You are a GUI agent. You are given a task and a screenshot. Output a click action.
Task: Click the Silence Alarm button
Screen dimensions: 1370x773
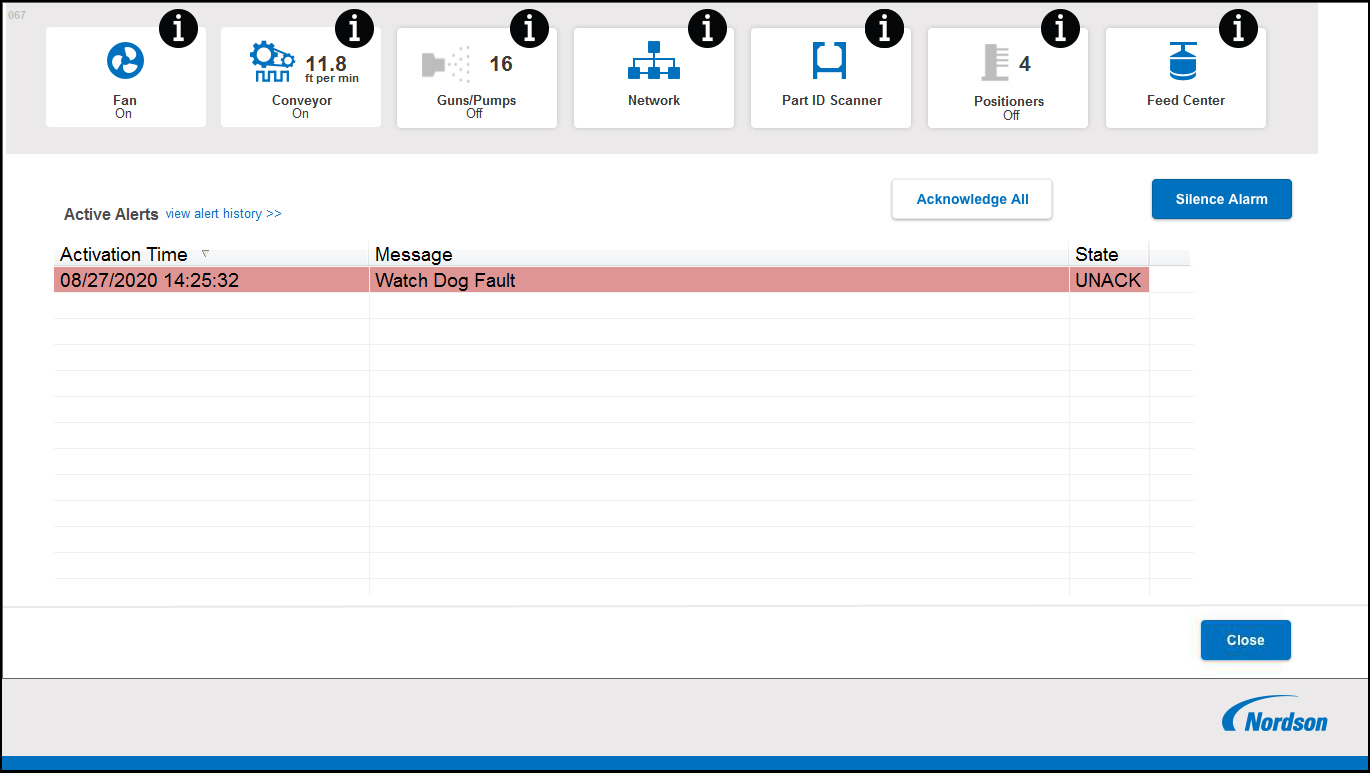1221,199
